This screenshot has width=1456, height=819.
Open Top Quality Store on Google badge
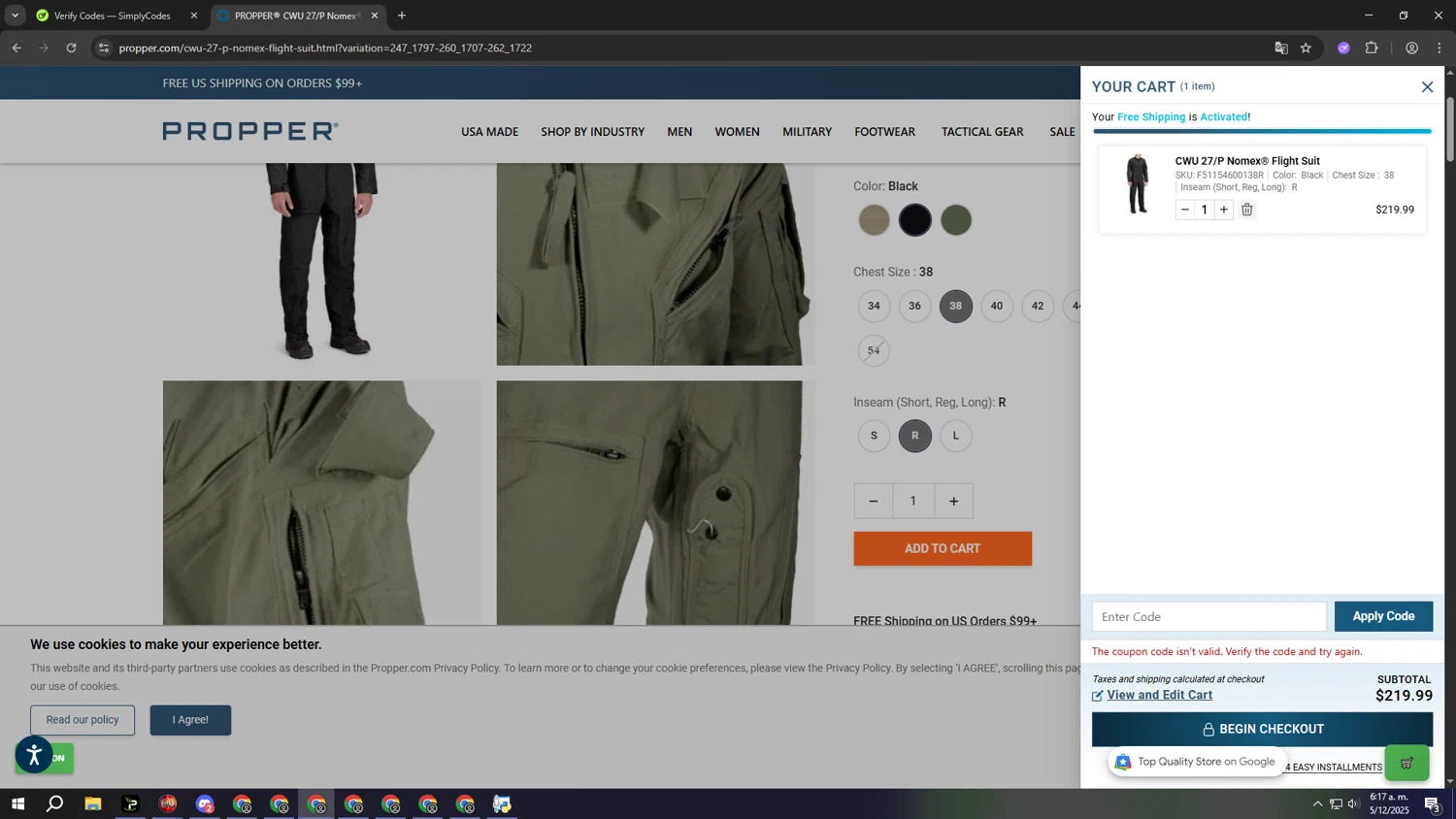click(x=1198, y=762)
